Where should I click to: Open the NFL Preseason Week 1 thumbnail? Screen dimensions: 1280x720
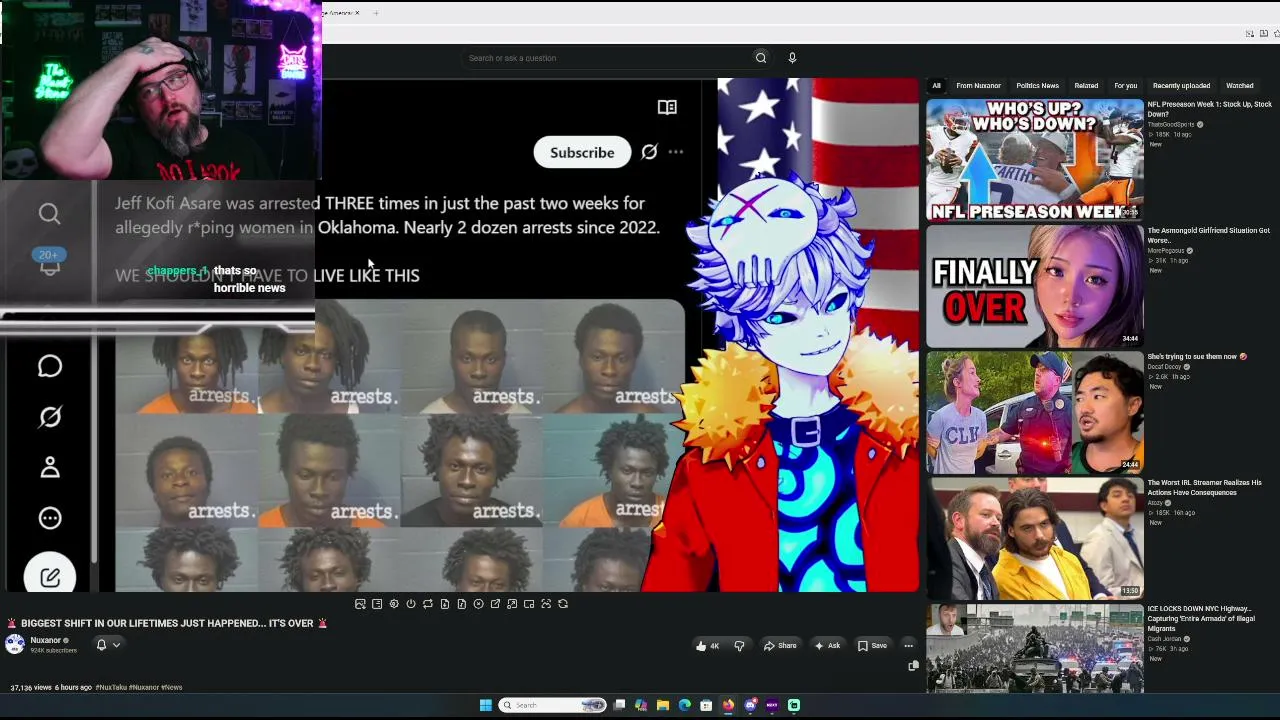click(1035, 159)
